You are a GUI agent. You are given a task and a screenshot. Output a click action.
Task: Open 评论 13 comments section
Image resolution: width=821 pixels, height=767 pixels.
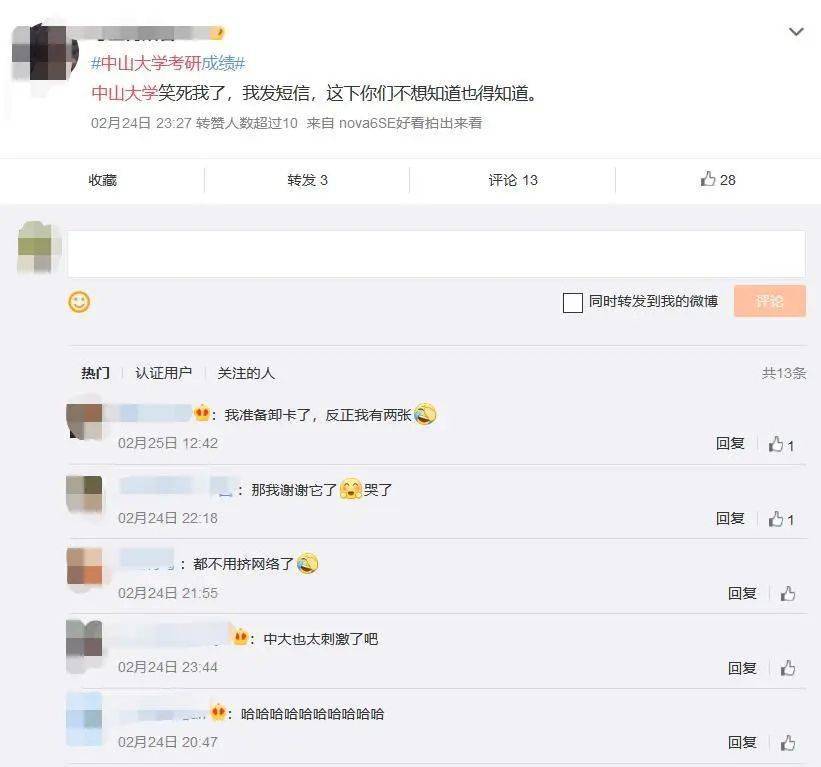pyautogui.click(x=513, y=180)
